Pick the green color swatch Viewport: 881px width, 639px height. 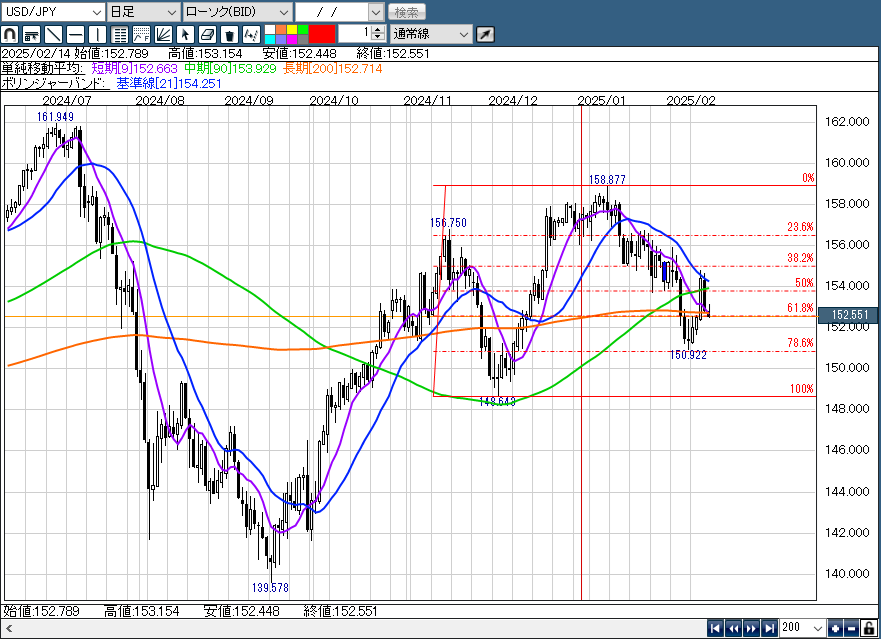(303, 30)
